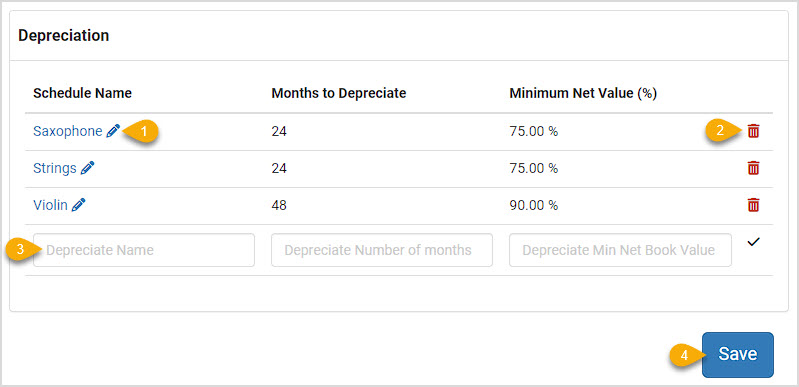Select the Depreciate Min Net Book Value field
Viewport: 799px width, 387px height.
620,250
